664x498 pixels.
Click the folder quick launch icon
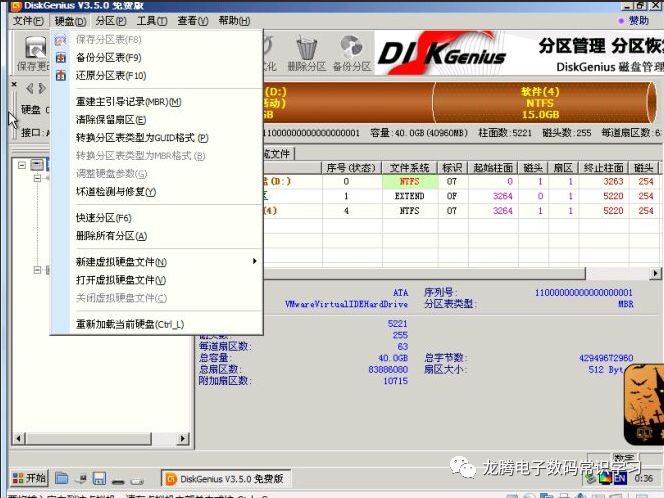coord(62,479)
